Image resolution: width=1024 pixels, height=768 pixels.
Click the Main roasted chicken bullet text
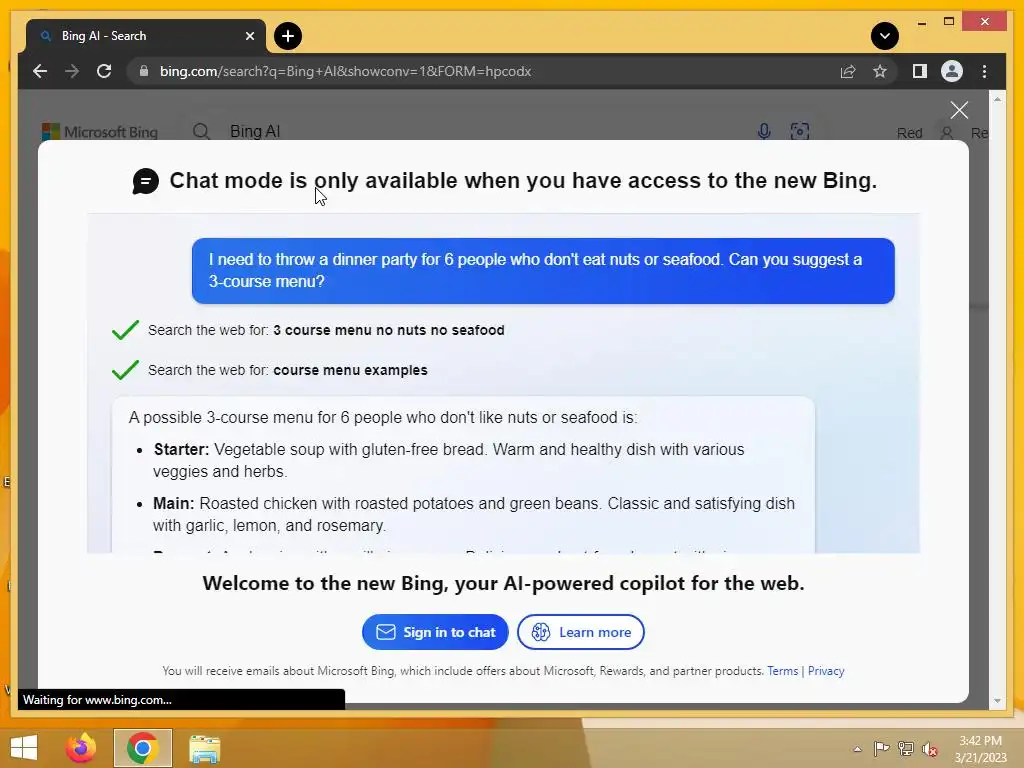pos(473,514)
